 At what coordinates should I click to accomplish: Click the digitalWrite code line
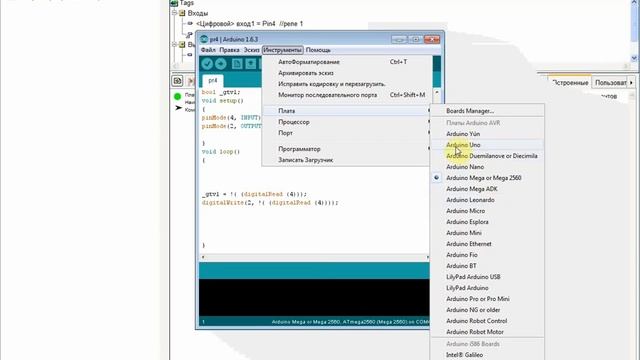[x=270, y=202]
